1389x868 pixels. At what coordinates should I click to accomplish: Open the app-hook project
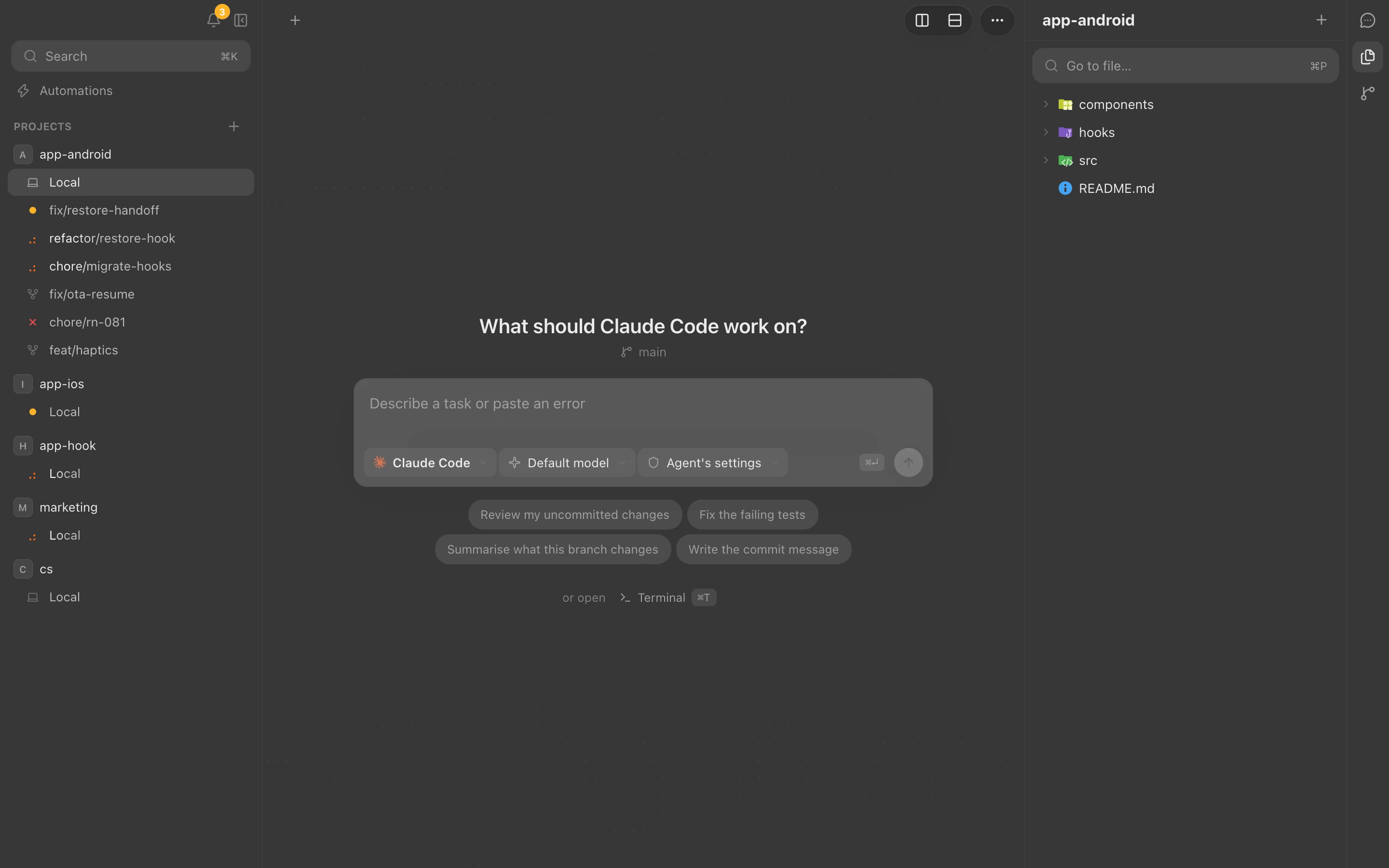(x=131, y=446)
